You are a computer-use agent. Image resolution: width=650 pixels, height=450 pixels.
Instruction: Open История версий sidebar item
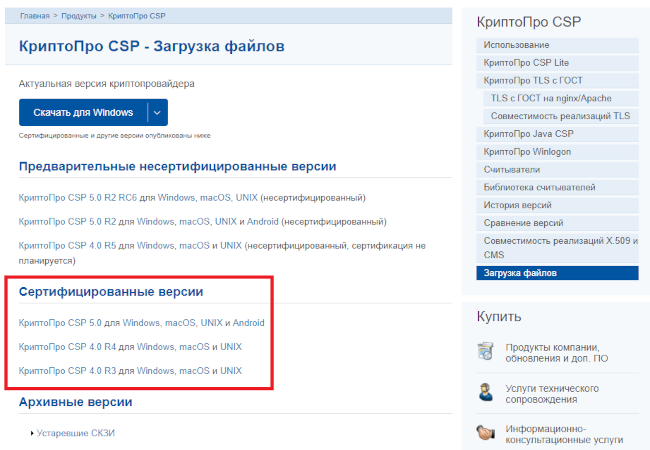click(x=557, y=205)
